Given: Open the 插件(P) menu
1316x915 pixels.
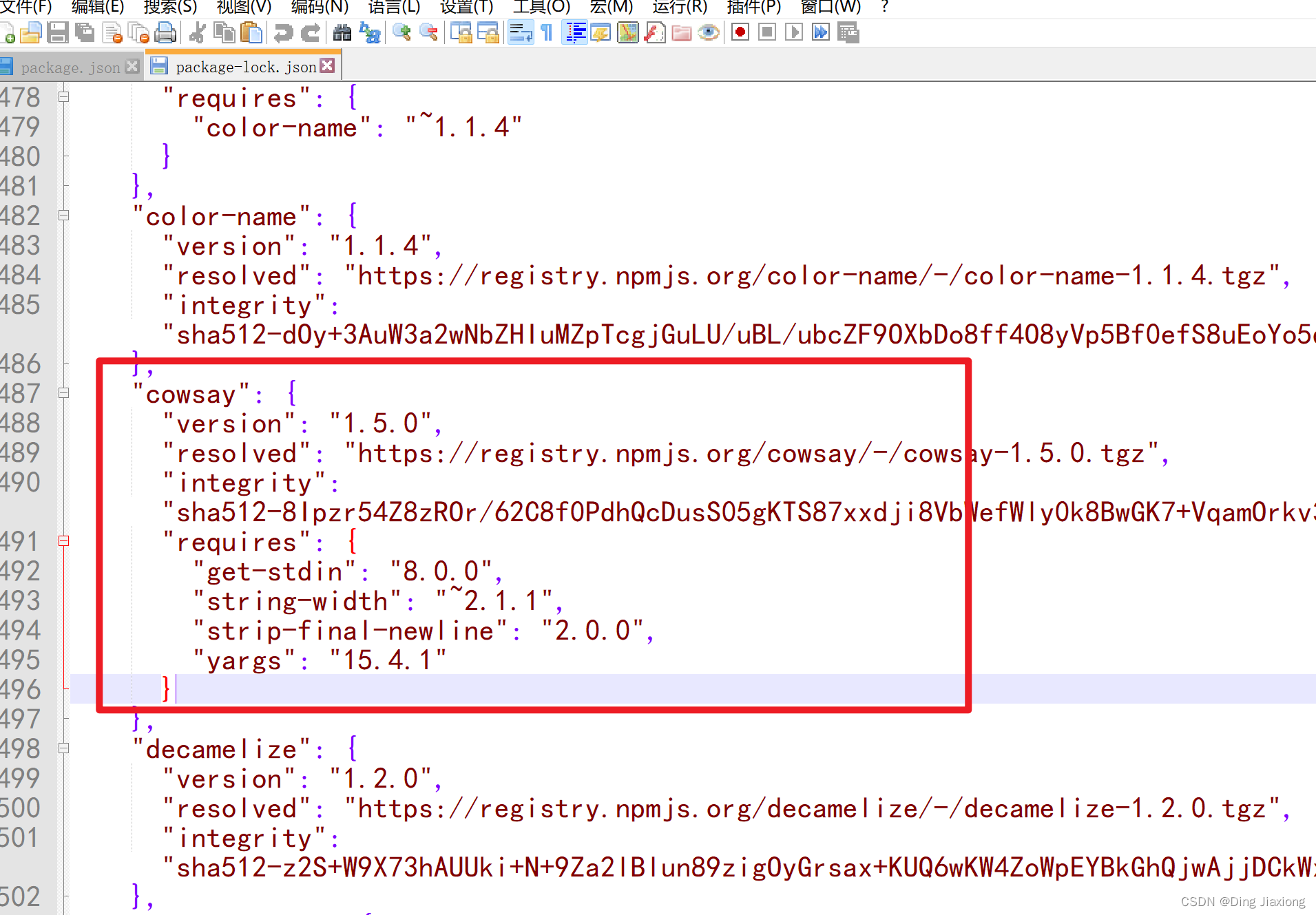Looking at the screenshot, I should click(x=754, y=8).
